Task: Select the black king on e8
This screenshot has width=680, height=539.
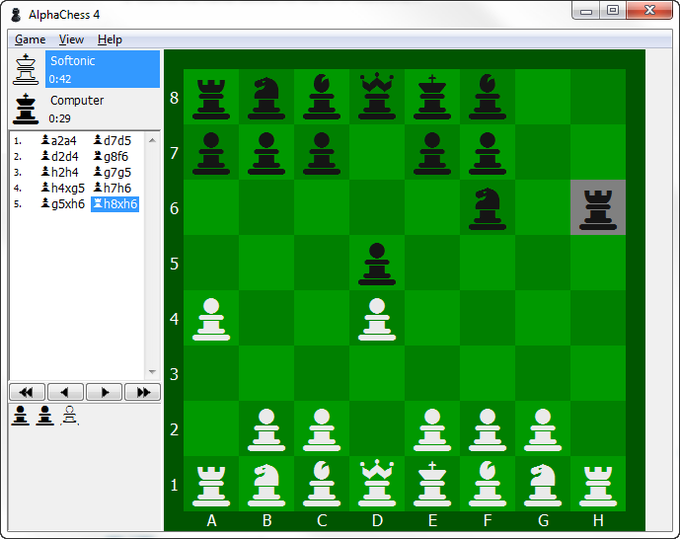Action: (432, 97)
